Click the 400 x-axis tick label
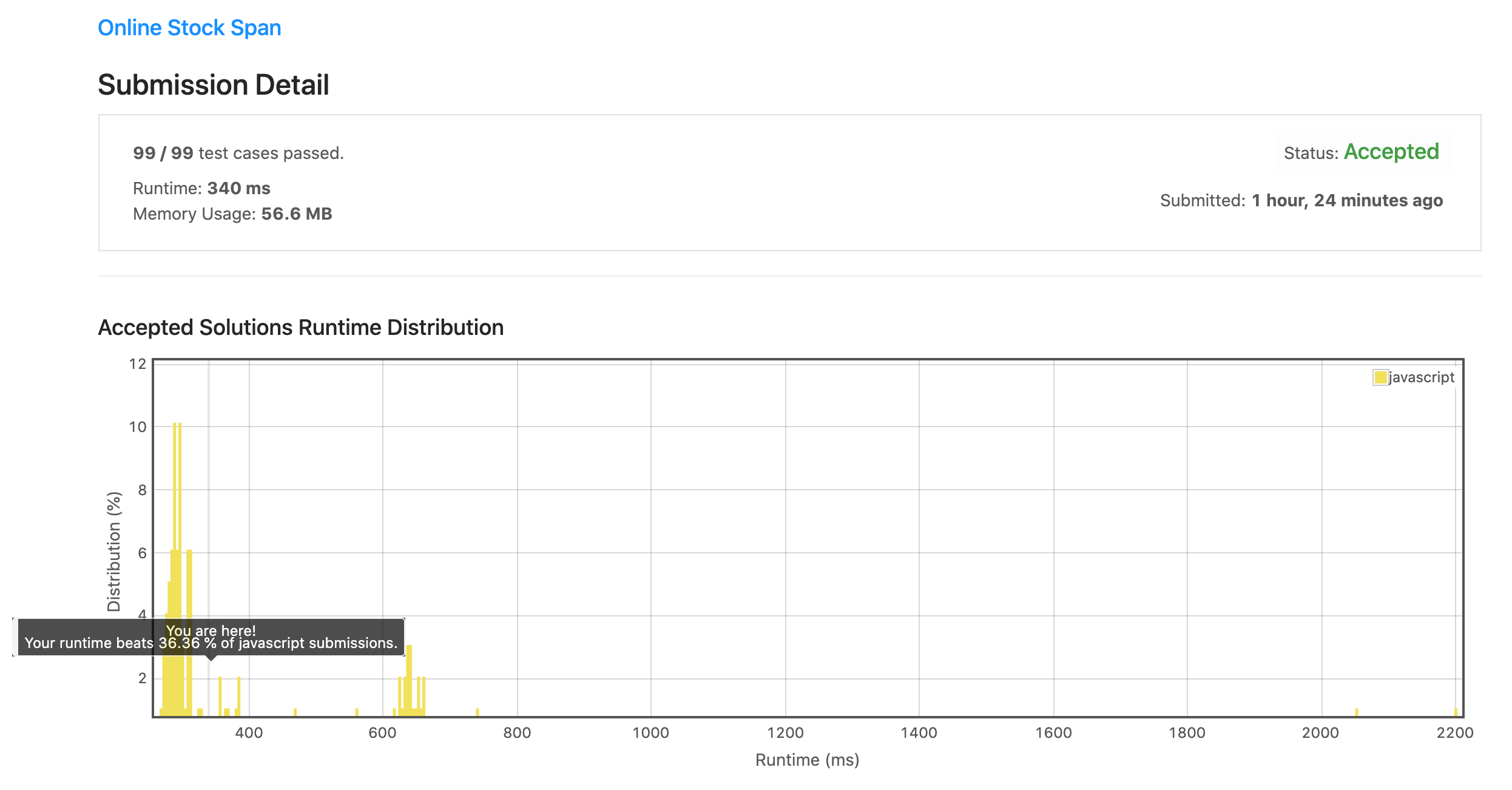 tap(249, 732)
